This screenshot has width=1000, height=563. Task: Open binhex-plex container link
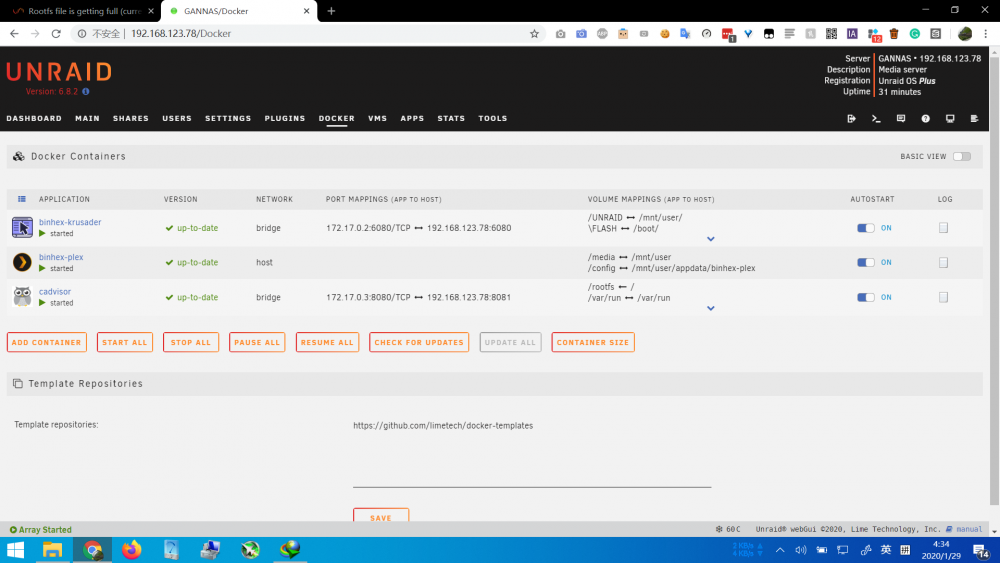61,258
